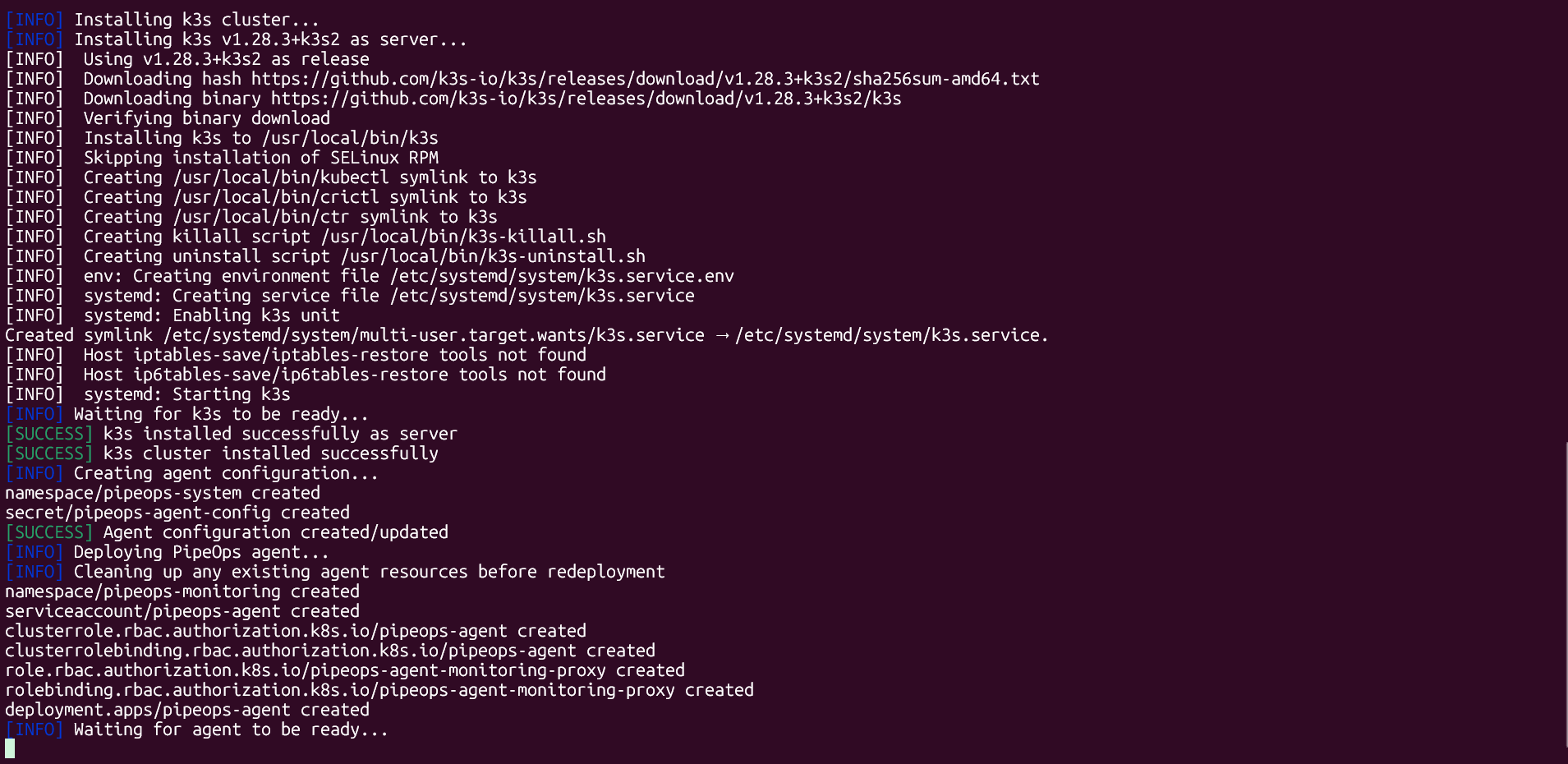Click the "namespace/pipeops-monitoring created" line
This screenshot has width=1568, height=764.
coord(182,591)
